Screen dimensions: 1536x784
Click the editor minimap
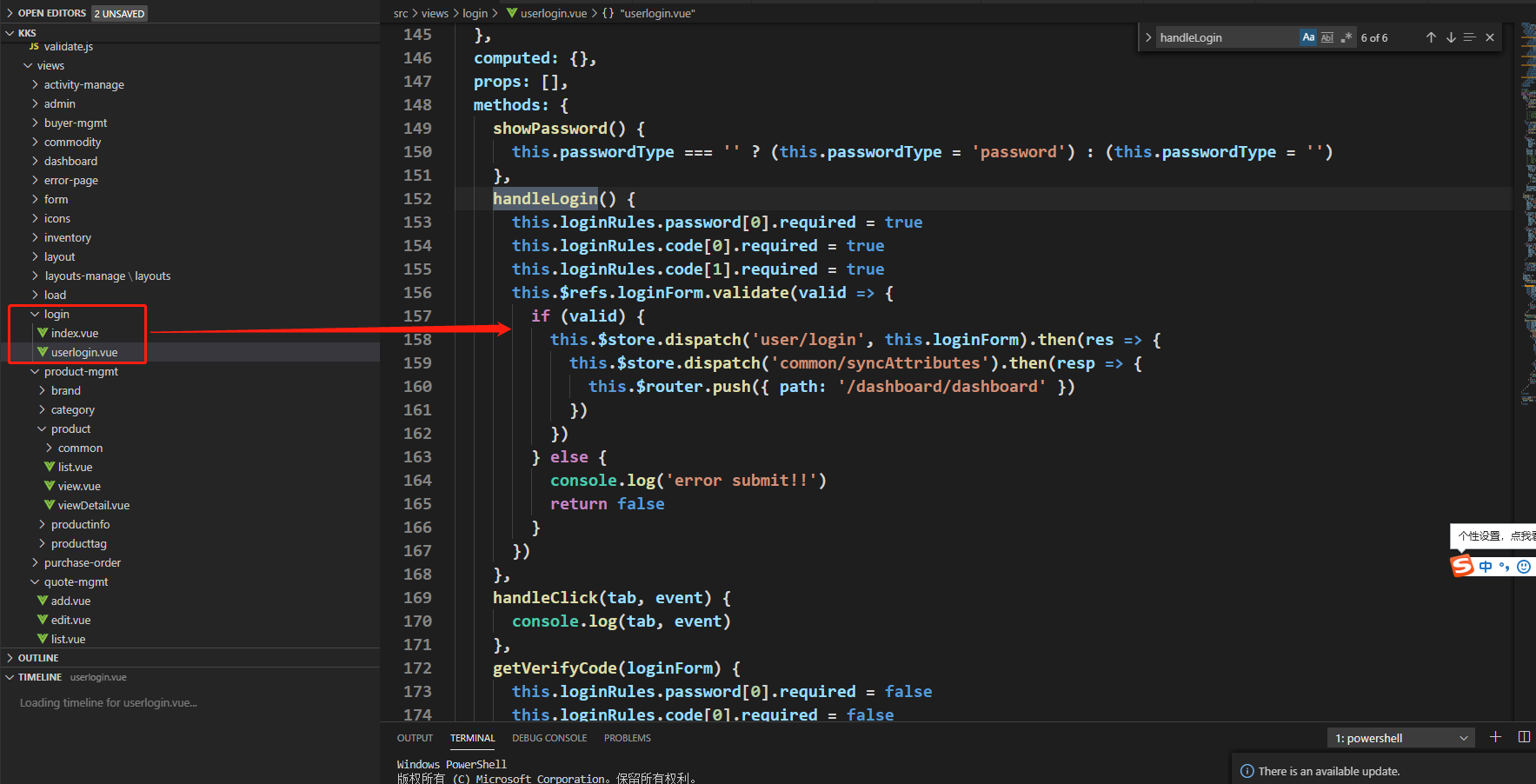tap(1528, 213)
